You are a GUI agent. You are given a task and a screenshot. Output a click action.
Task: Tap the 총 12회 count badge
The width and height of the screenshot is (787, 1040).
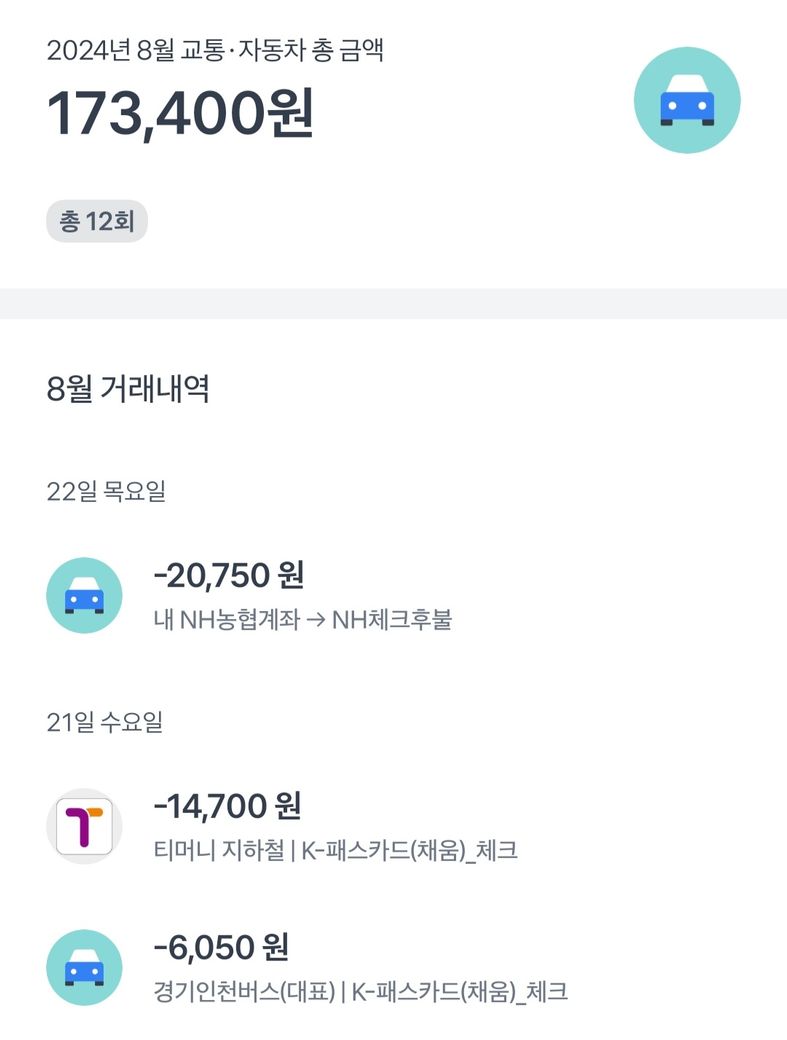97,222
